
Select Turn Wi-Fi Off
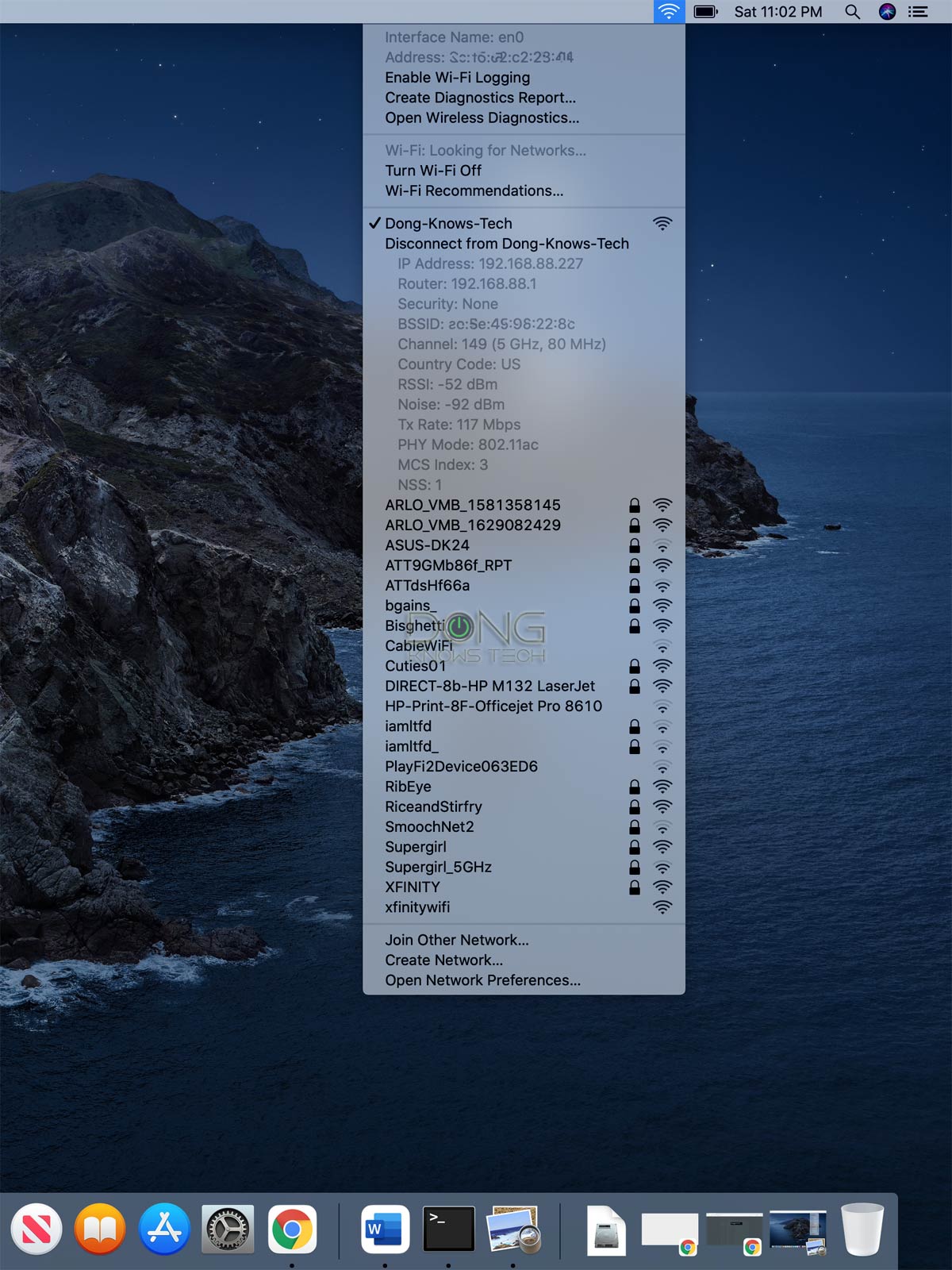(524, 171)
